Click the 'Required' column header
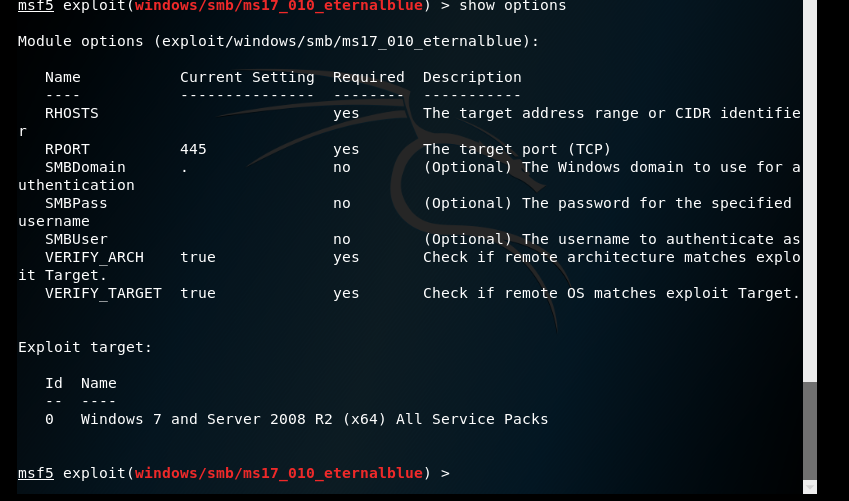 [x=368, y=77]
